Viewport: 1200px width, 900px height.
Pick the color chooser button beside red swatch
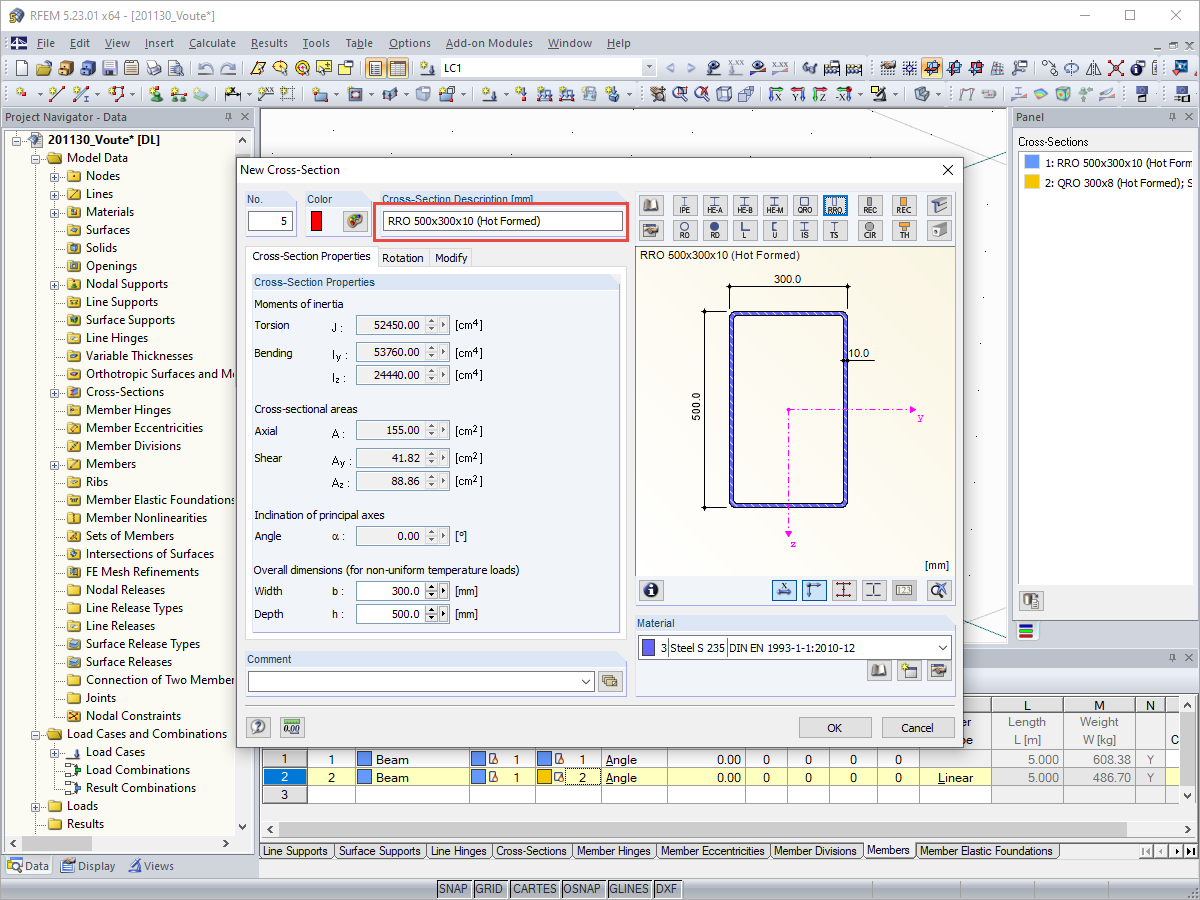click(355, 220)
